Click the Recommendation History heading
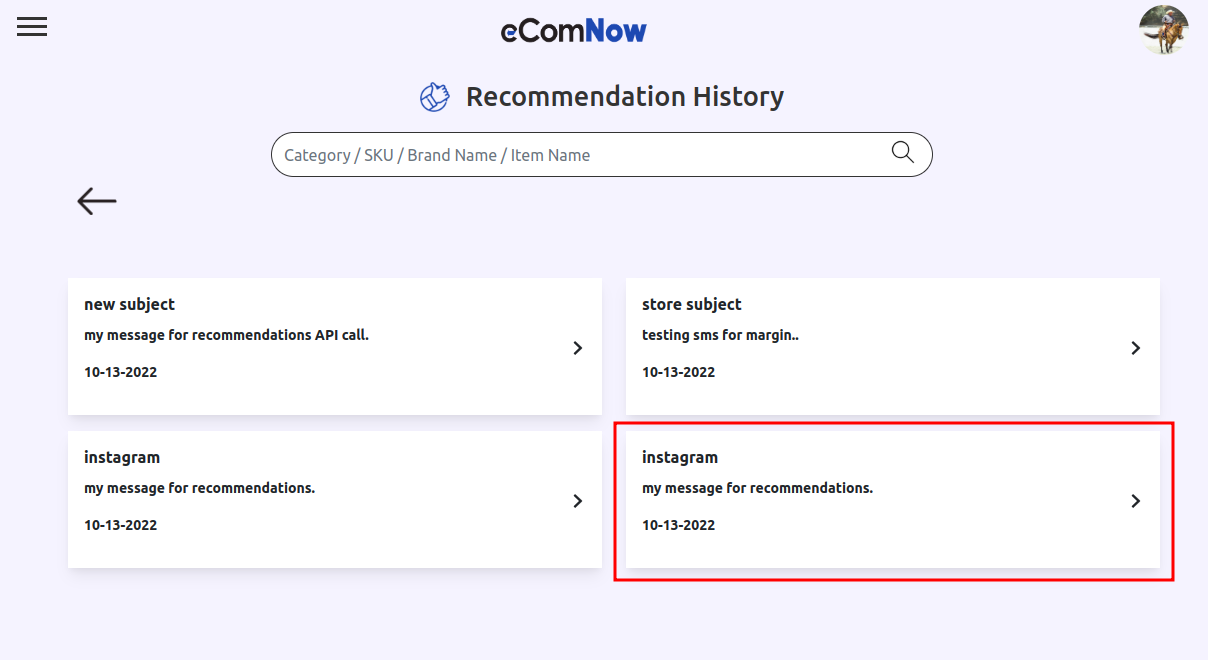The height and width of the screenshot is (660, 1208). [x=624, y=96]
